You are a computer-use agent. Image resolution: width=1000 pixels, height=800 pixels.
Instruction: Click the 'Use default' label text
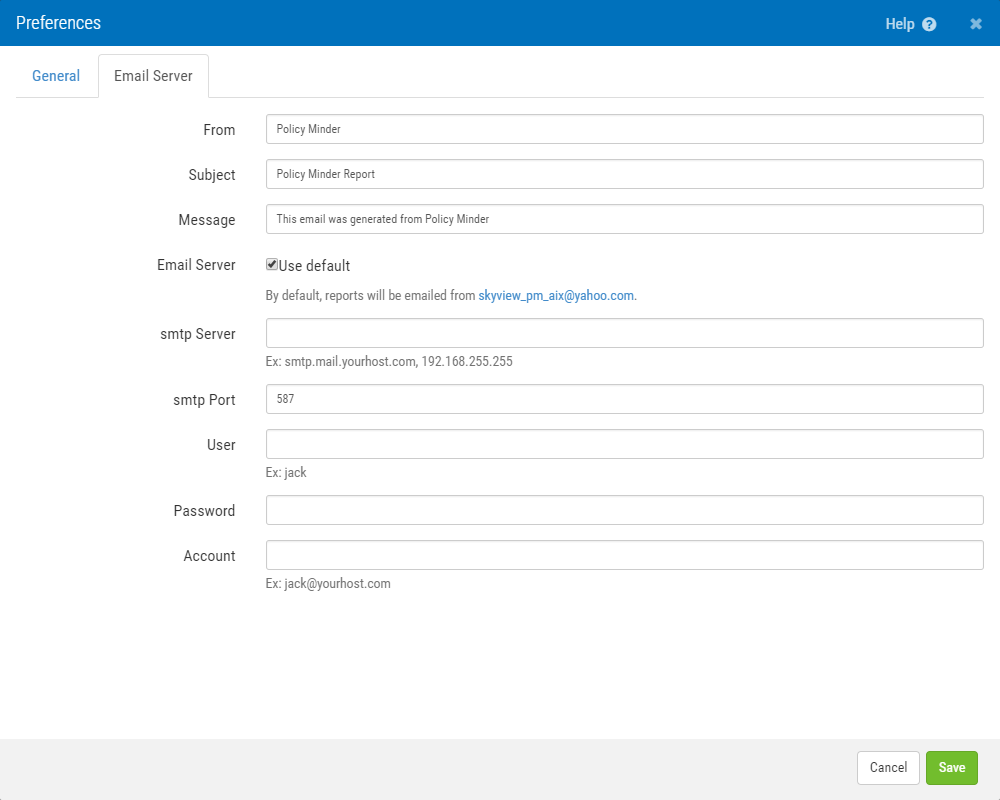[x=314, y=265]
